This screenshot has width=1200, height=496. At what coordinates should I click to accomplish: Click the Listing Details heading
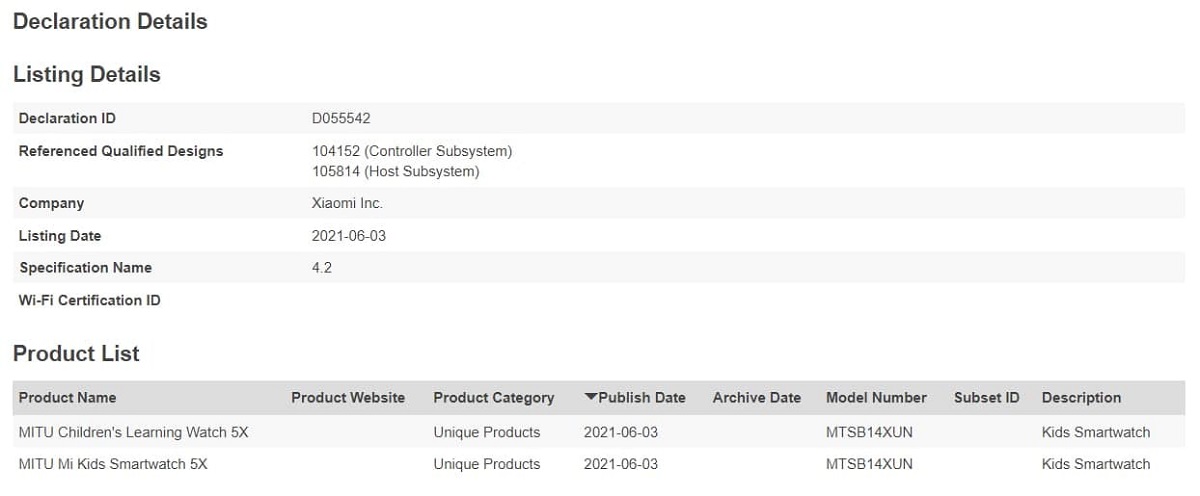coord(87,75)
